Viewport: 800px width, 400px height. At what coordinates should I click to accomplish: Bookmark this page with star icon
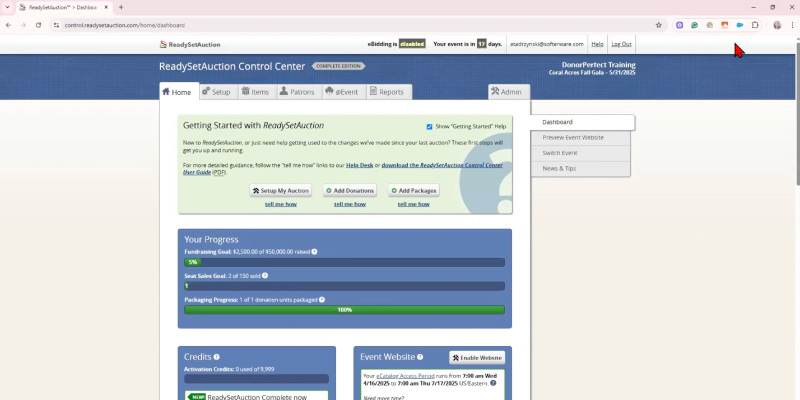[659, 25]
